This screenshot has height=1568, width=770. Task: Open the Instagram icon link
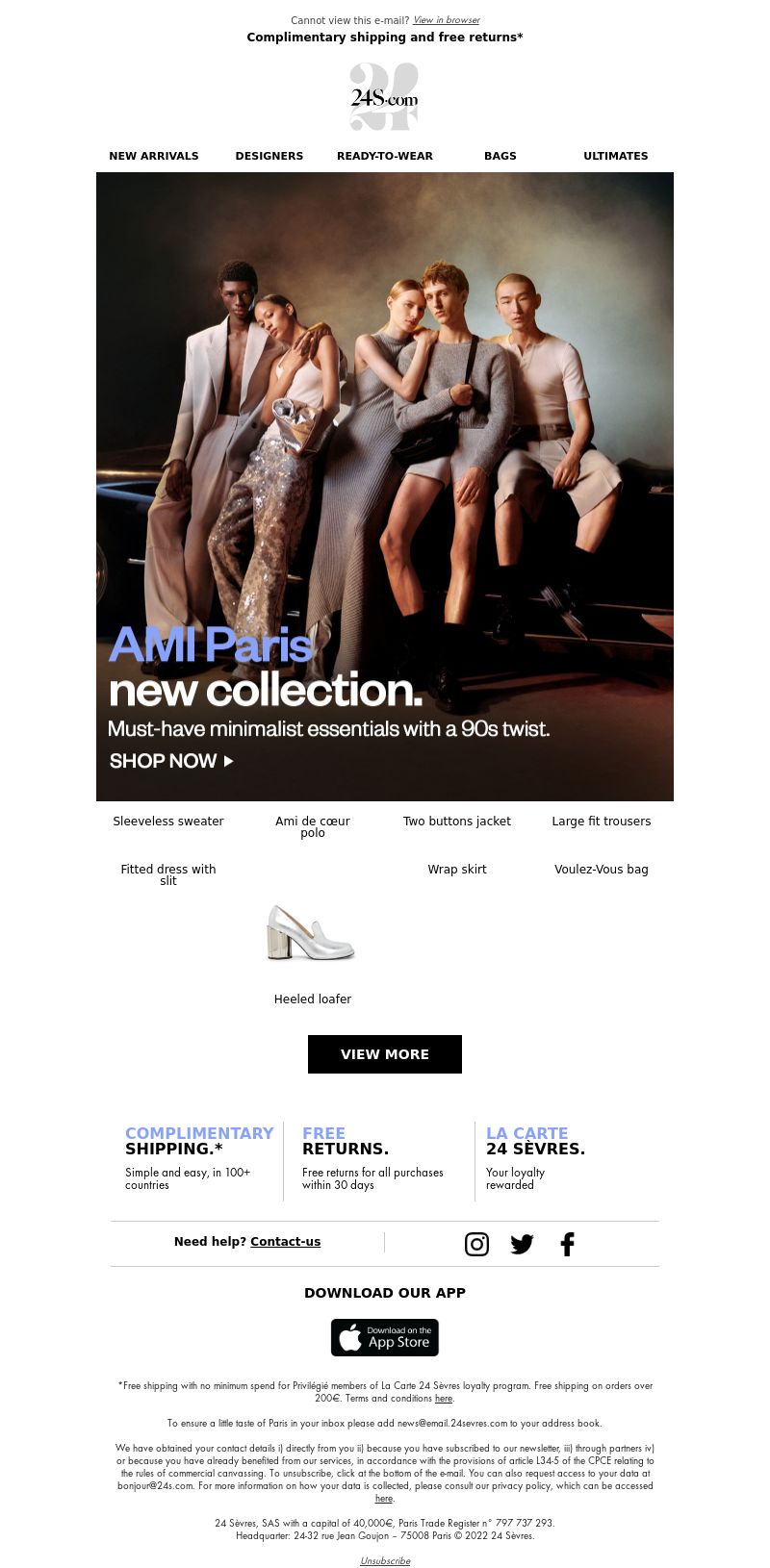click(x=476, y=1244)
